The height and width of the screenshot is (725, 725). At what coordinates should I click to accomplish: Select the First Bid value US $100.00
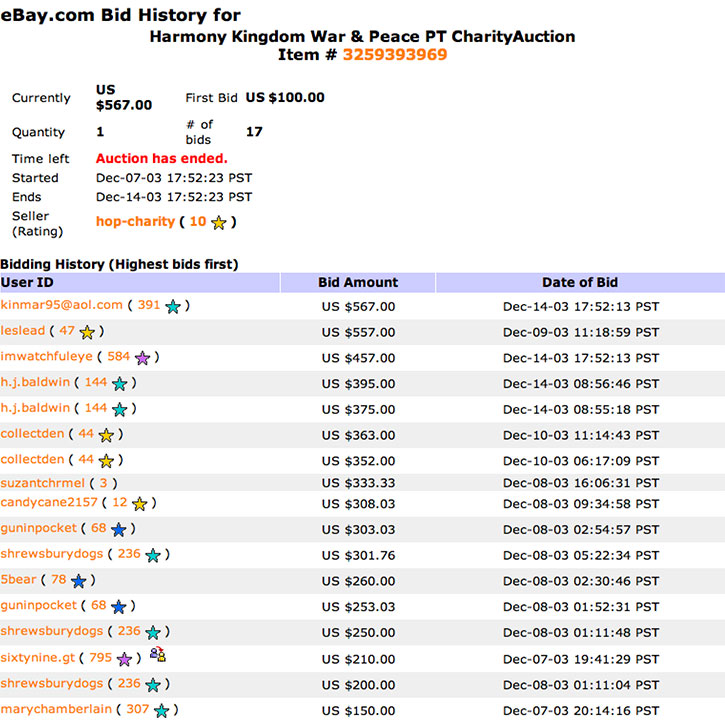click(285, 98)
